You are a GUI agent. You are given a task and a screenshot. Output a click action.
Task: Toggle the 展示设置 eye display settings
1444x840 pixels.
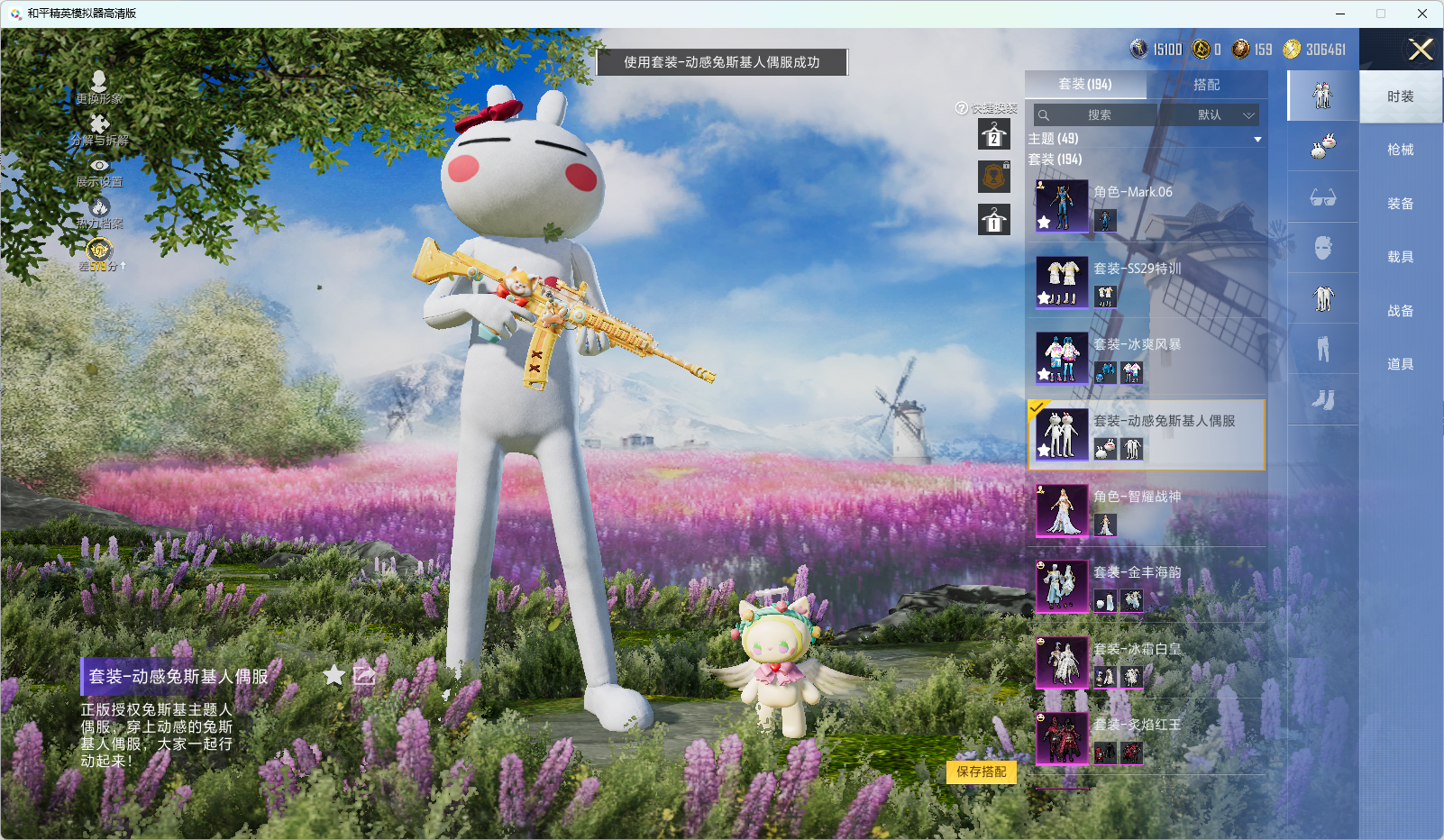pyautogui.click(x=99, y=165)
